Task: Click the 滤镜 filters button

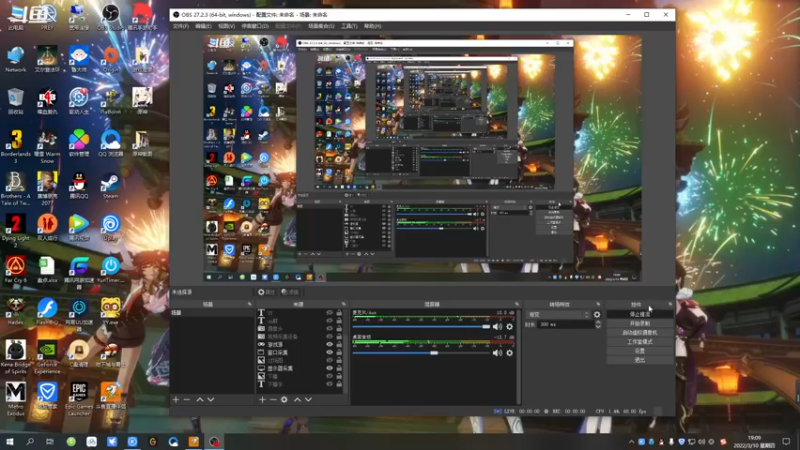Action: point(290,292)
